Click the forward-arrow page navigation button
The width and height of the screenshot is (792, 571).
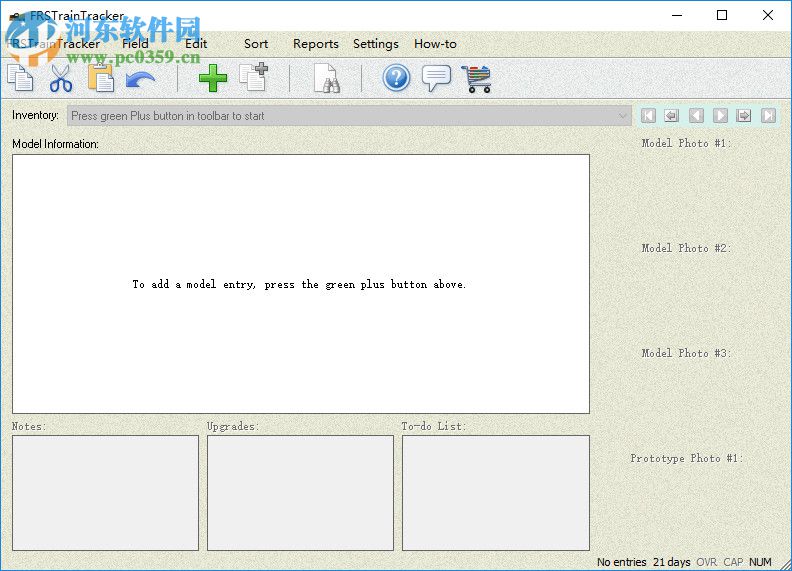[x=744, y=116]
